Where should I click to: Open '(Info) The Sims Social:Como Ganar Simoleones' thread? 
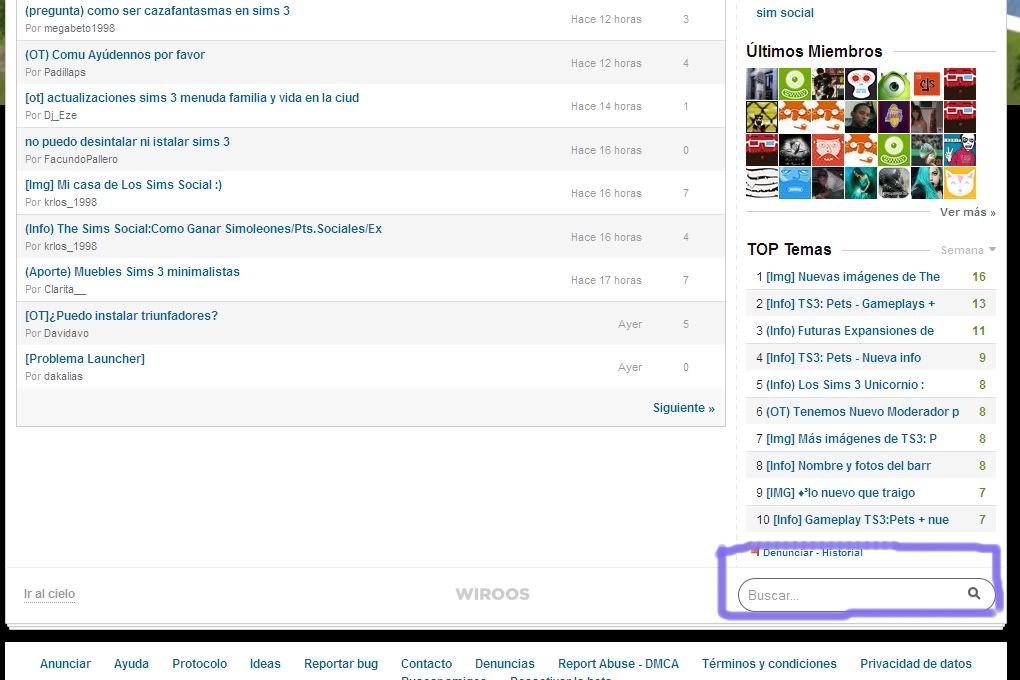coord(204,228)
